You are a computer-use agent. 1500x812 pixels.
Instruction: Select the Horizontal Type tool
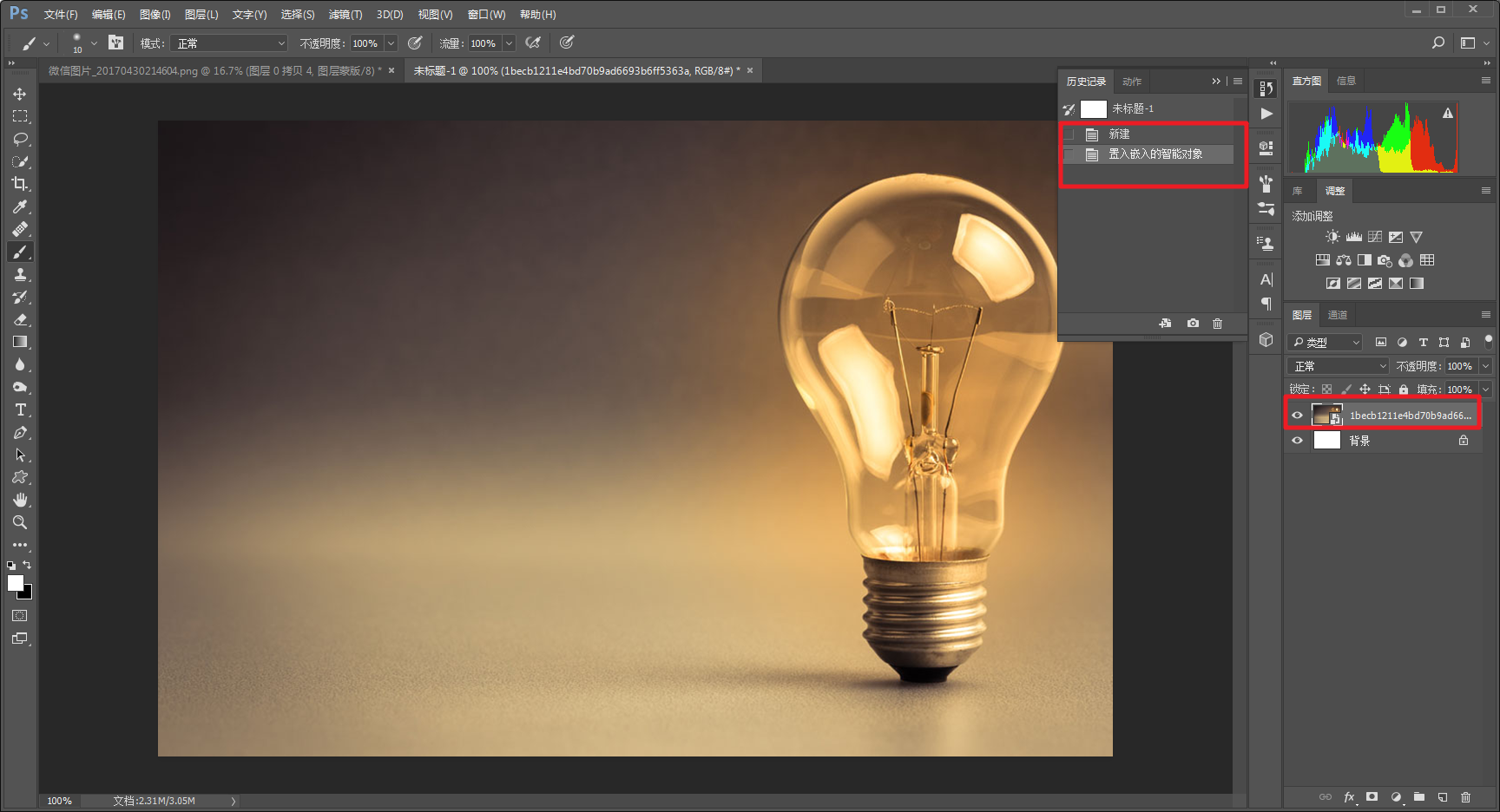[x=20, y=409]
